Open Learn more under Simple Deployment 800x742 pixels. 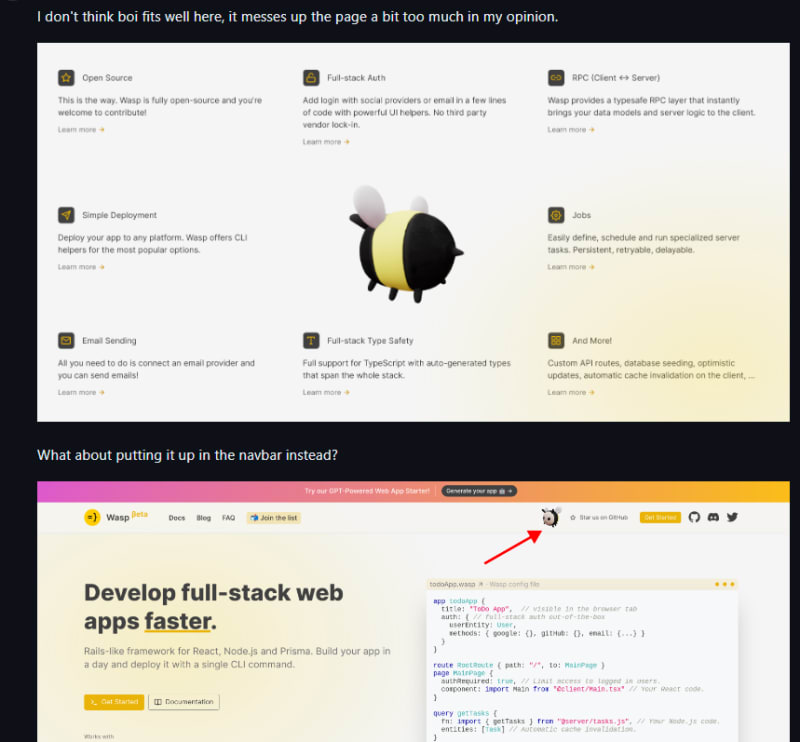[x=81, y=267]
